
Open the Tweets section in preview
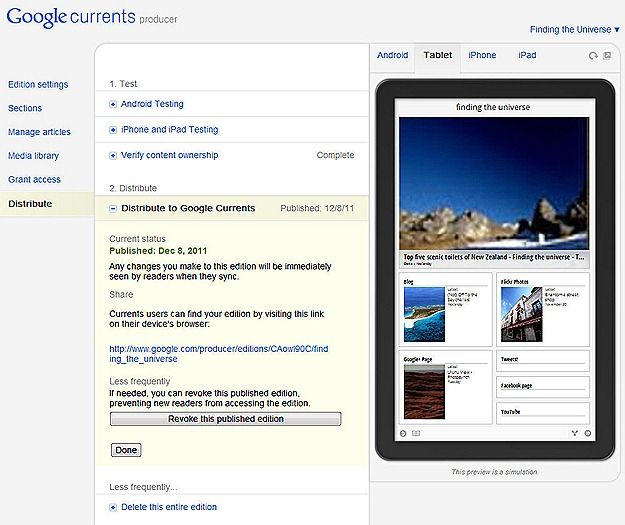pos(543,360)
